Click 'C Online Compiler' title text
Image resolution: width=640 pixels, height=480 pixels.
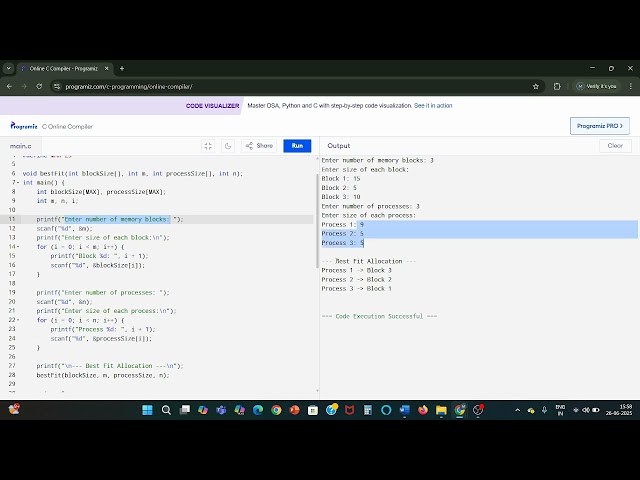(x=67, y=127)
